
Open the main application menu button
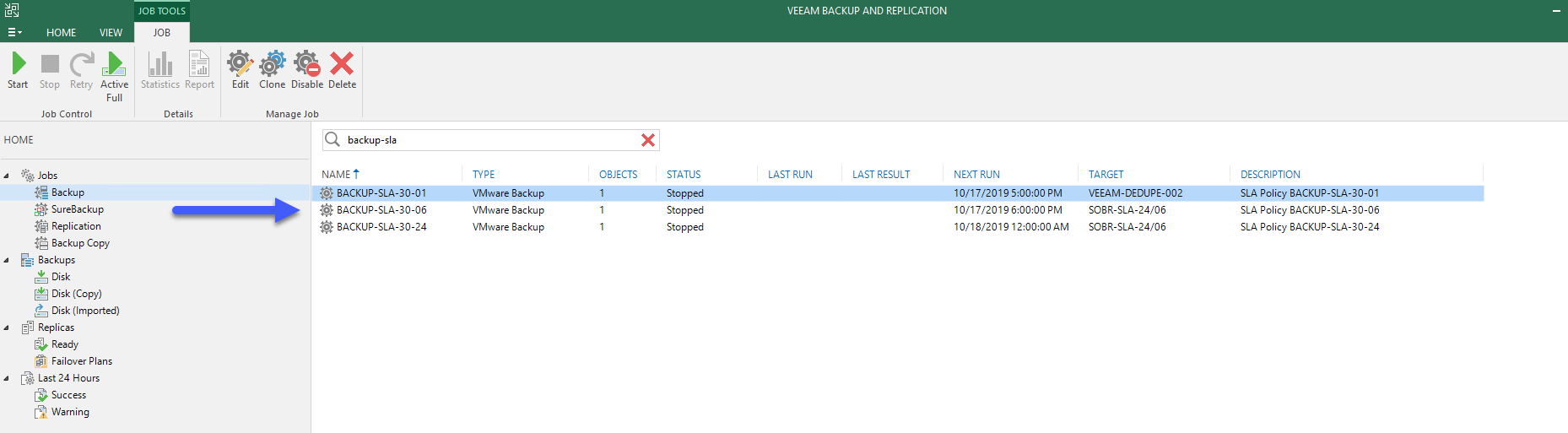tap(14, 32)
